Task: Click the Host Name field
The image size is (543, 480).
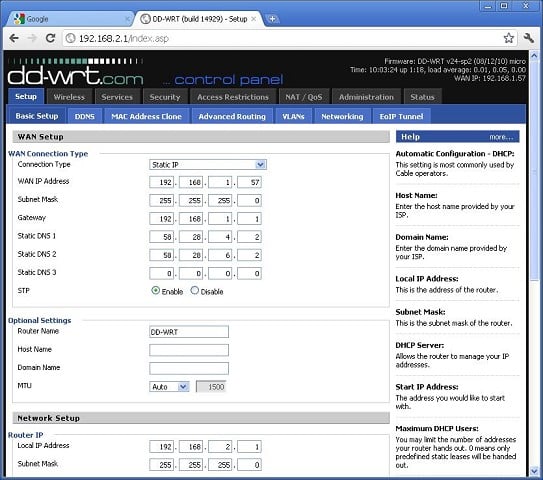Action: click(189, 350)
